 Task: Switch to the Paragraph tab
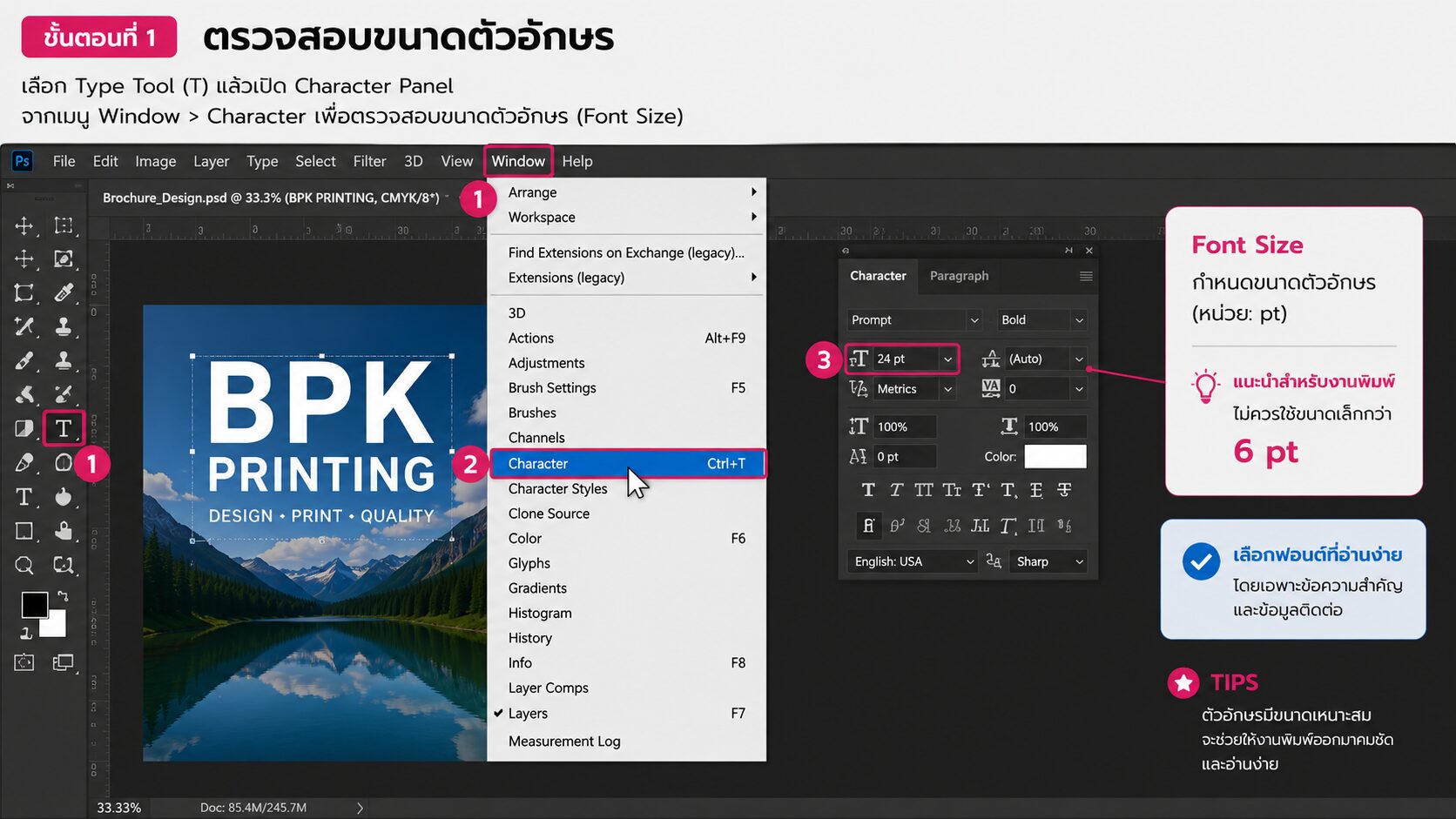(959, 276)
